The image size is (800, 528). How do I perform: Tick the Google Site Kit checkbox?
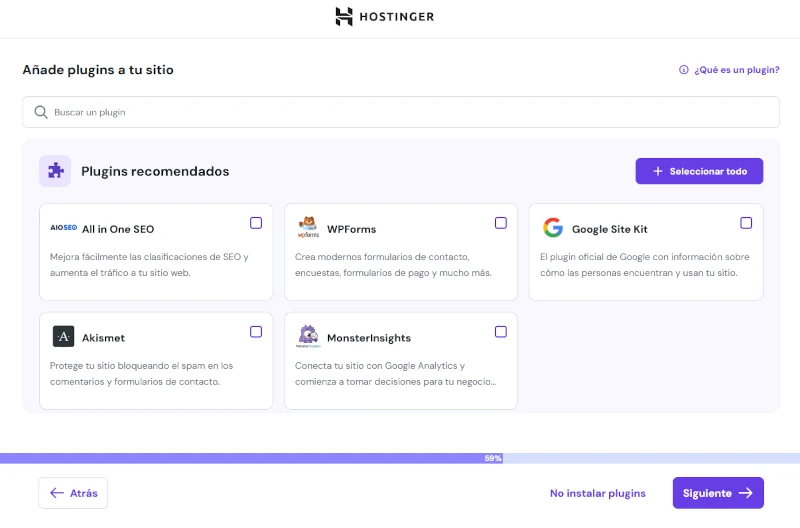(x=746, y=223)
